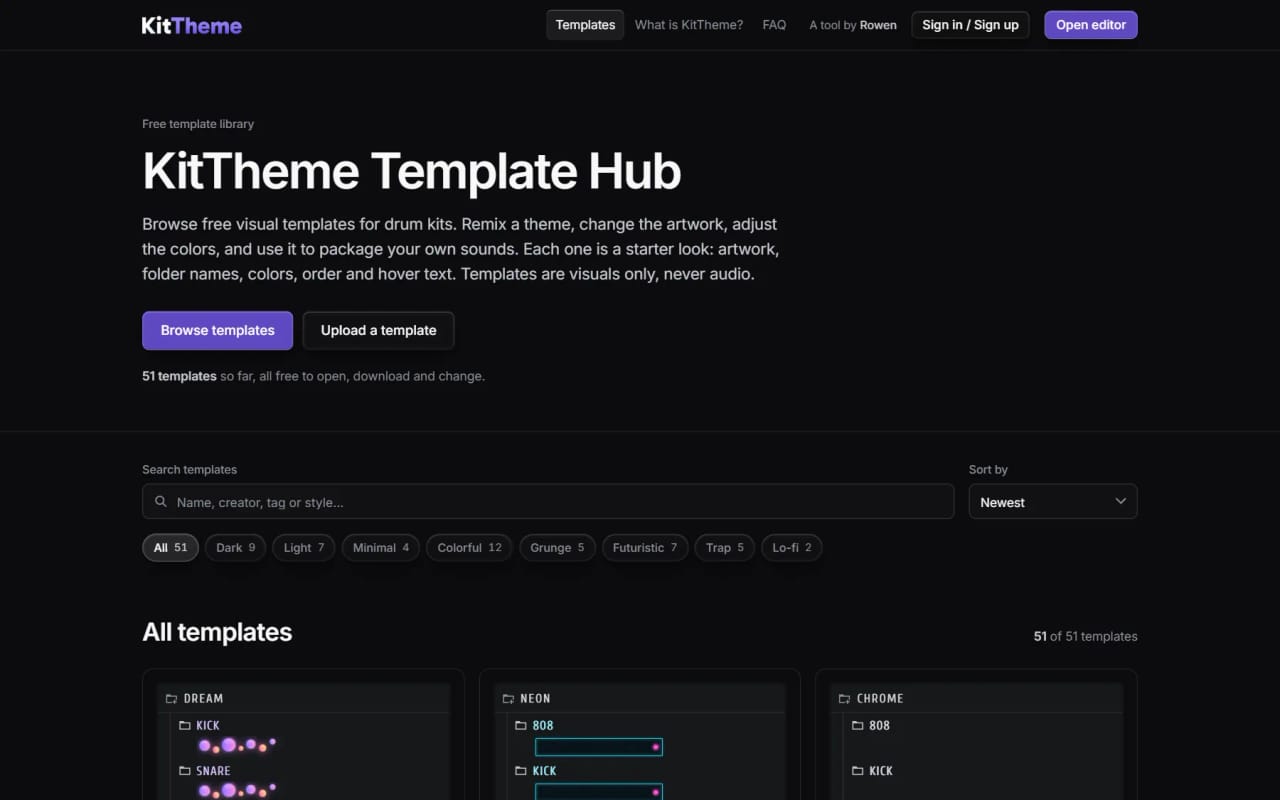Viewport: 1280px width, 800px height.
Task: Filter templates by the Light tag
Action: [x=304, y=547]
